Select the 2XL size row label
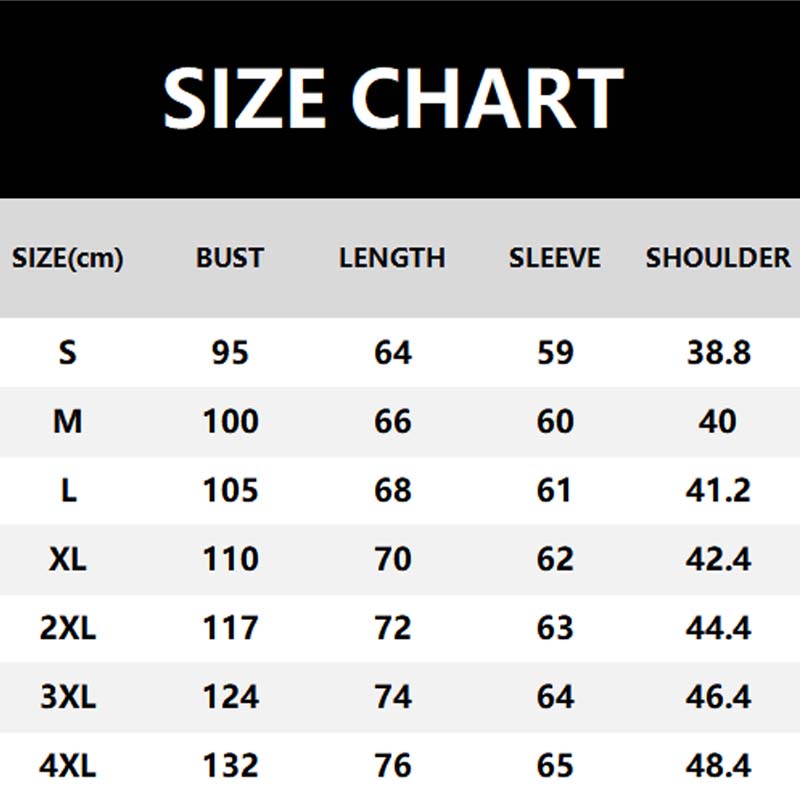Viewport: 800px width, 800px height. 67,628
